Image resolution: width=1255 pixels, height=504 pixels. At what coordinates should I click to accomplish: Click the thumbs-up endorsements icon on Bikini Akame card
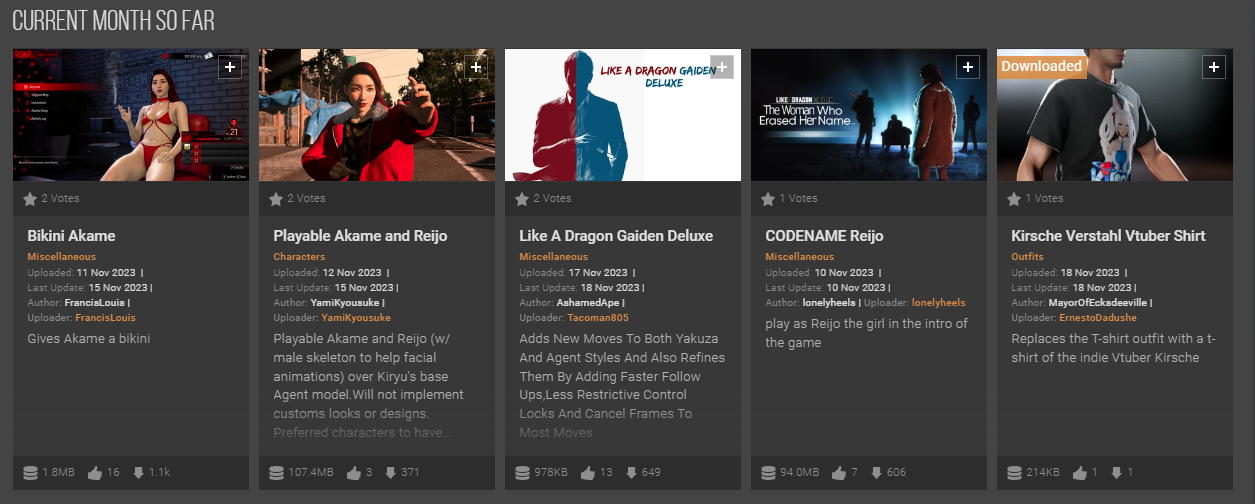95,472
